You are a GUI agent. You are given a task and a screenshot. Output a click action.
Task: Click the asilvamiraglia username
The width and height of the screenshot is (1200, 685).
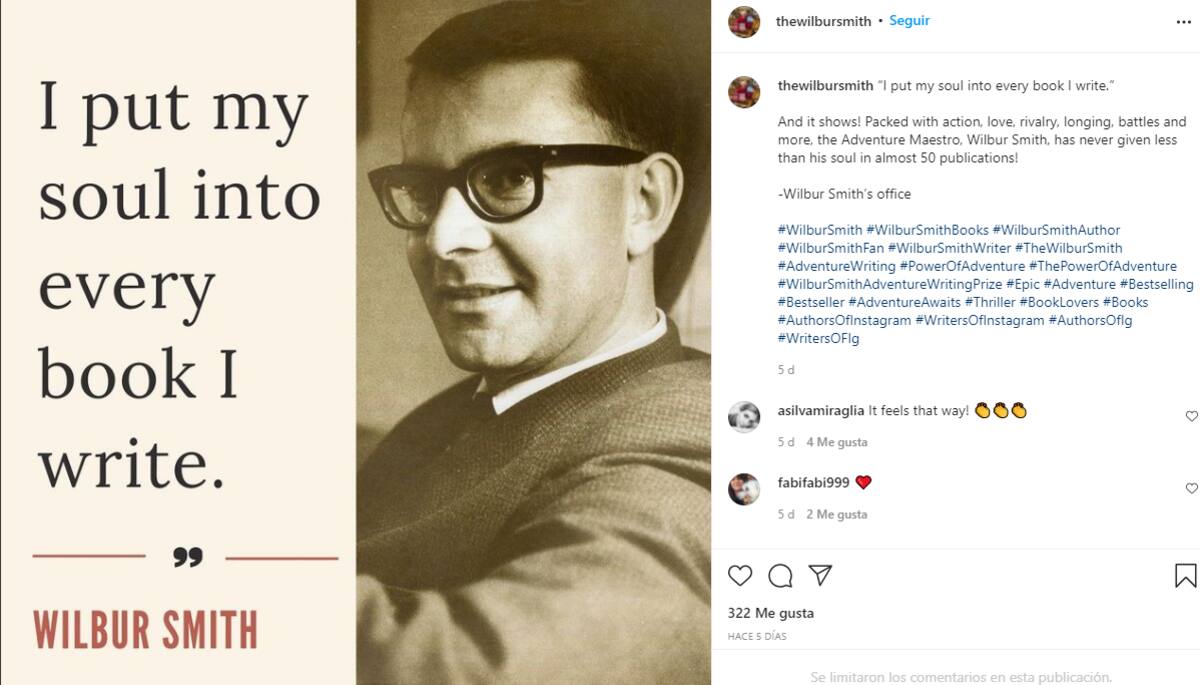(821, 410)
